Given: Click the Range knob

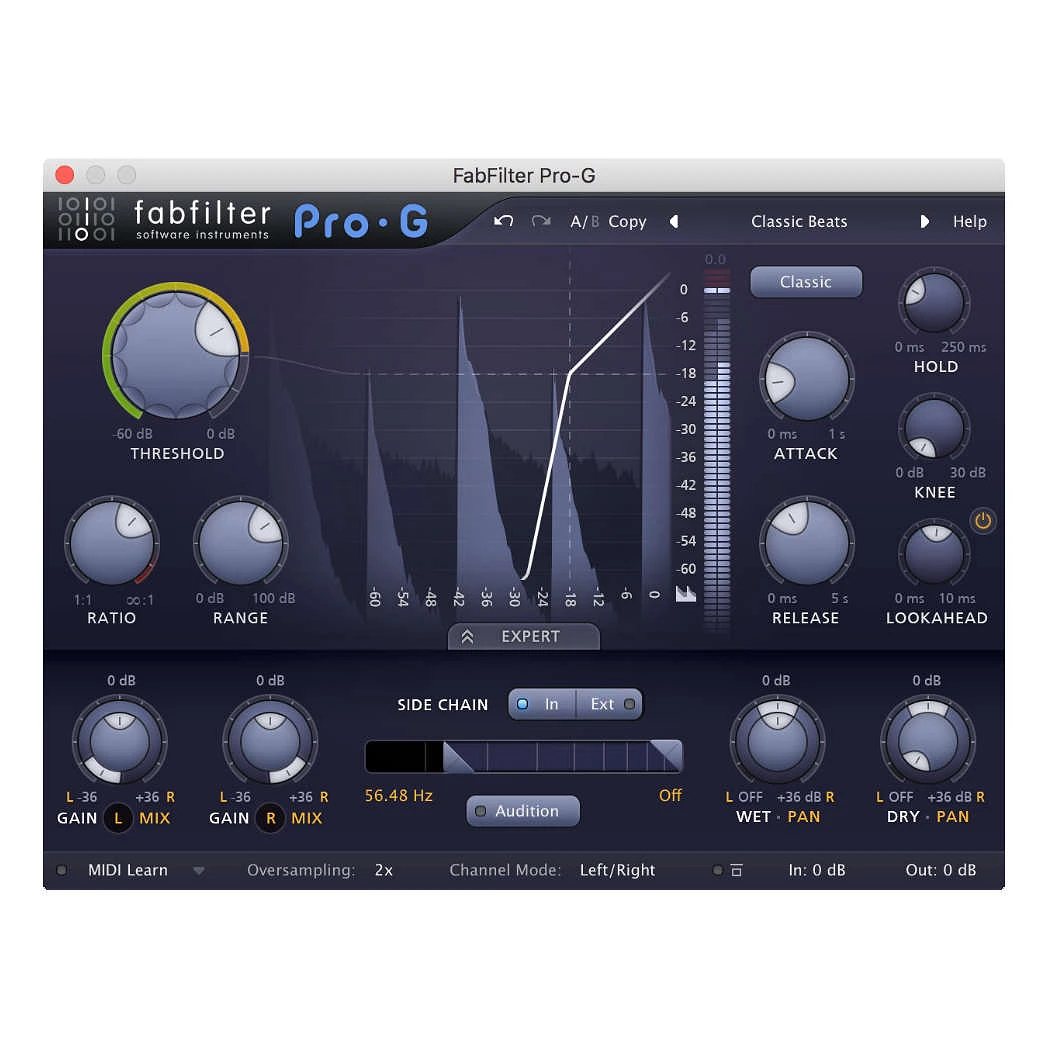Looking at the screenshot, I should click(241, 543).
